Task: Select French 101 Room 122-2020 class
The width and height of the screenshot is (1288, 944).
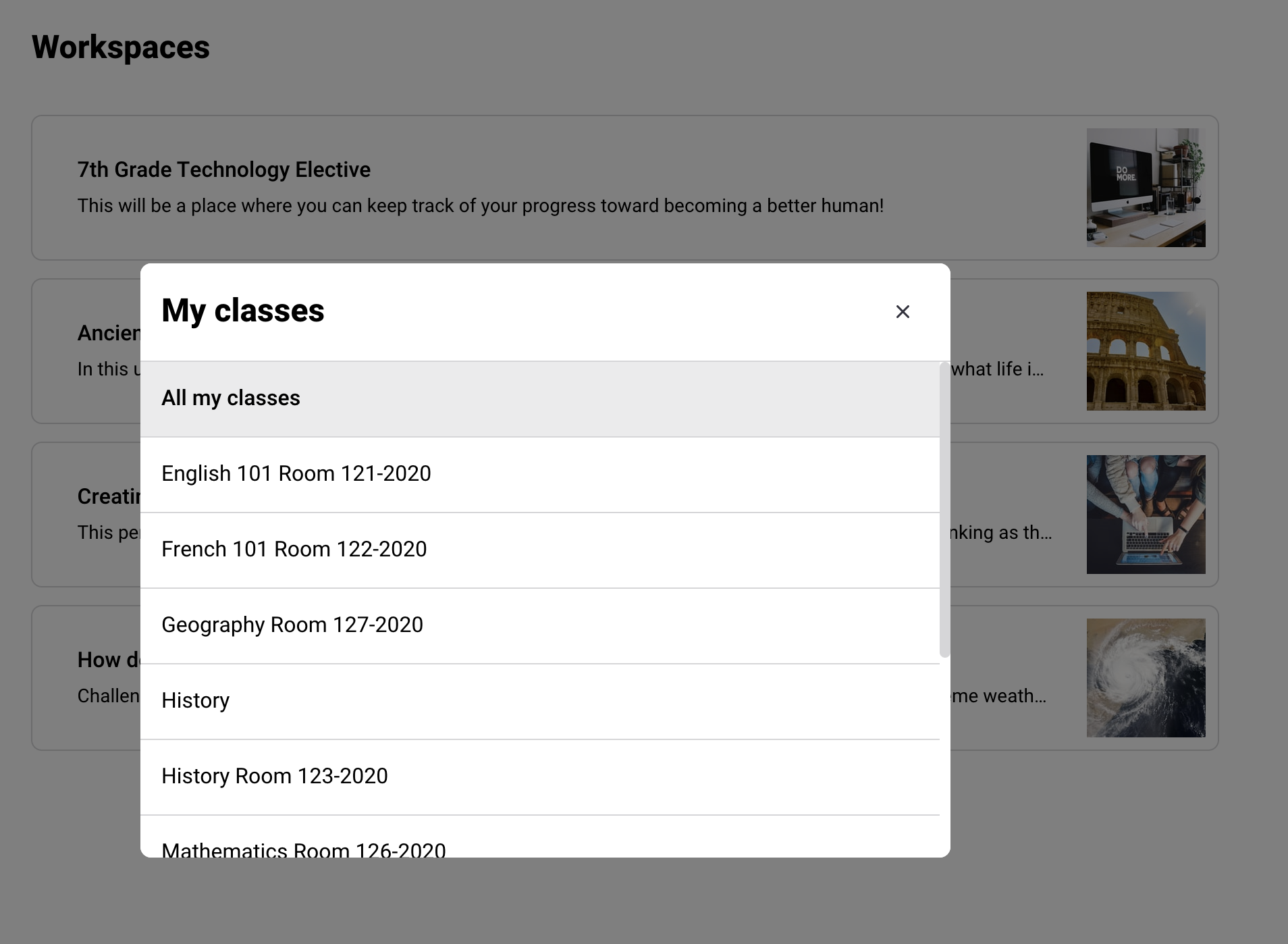Action: [x=294, y=549]
